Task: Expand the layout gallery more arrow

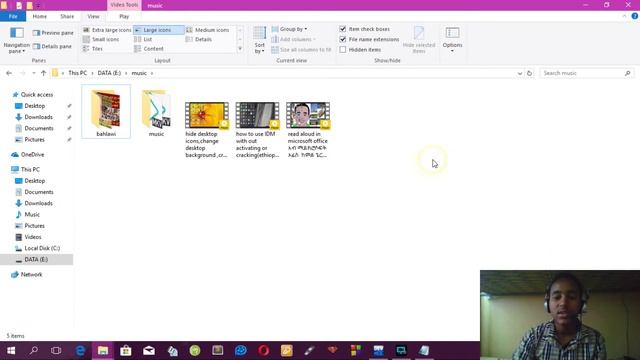Action: click(240, 49)
